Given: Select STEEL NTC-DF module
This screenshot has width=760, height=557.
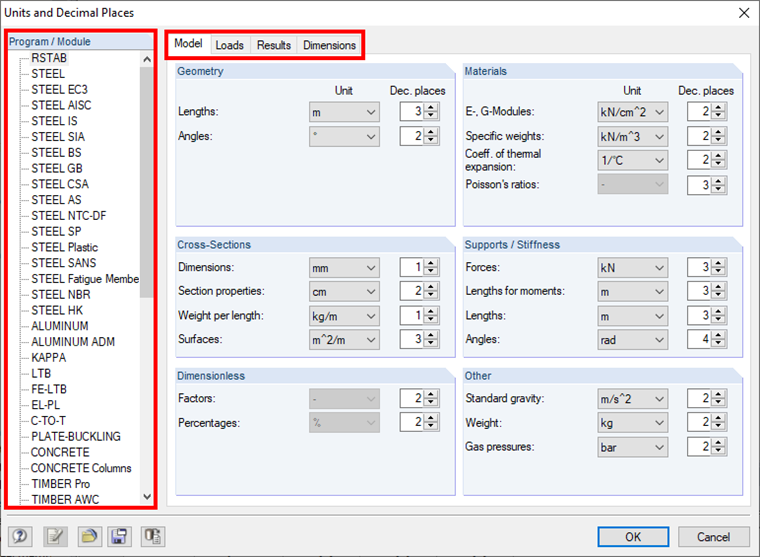Looking at the screenshot, I should click(69, 216).
